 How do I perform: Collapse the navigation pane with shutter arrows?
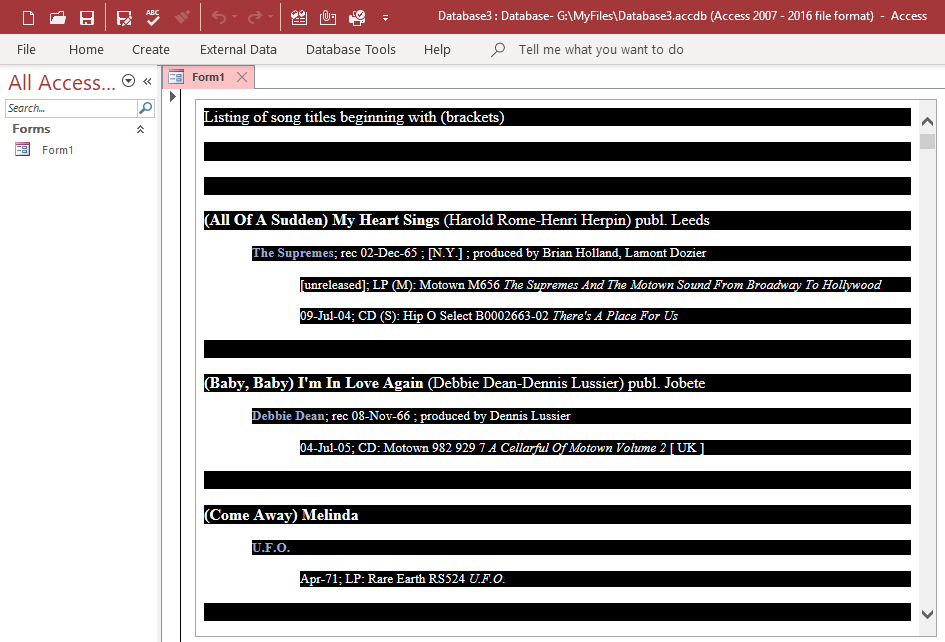[147, 81]
